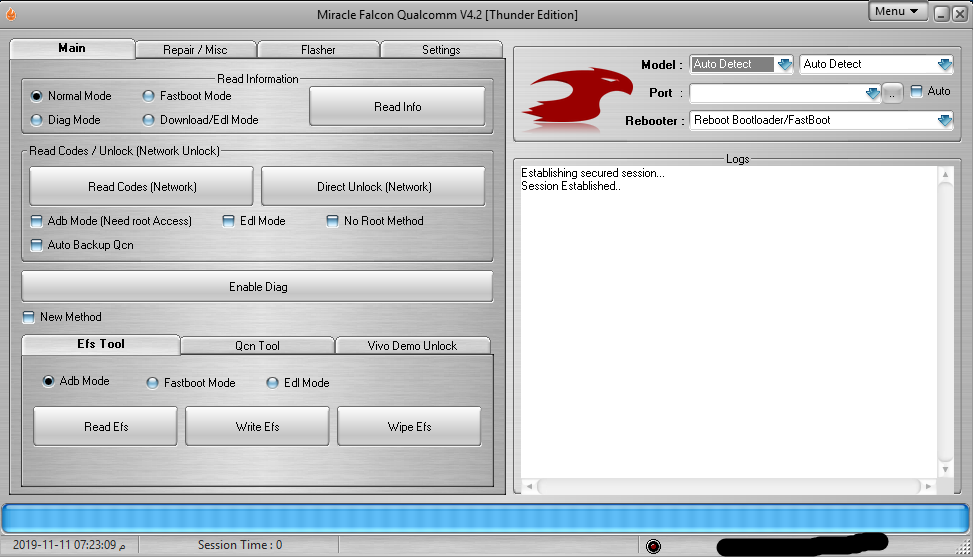Click the Write Efs button

258,427
